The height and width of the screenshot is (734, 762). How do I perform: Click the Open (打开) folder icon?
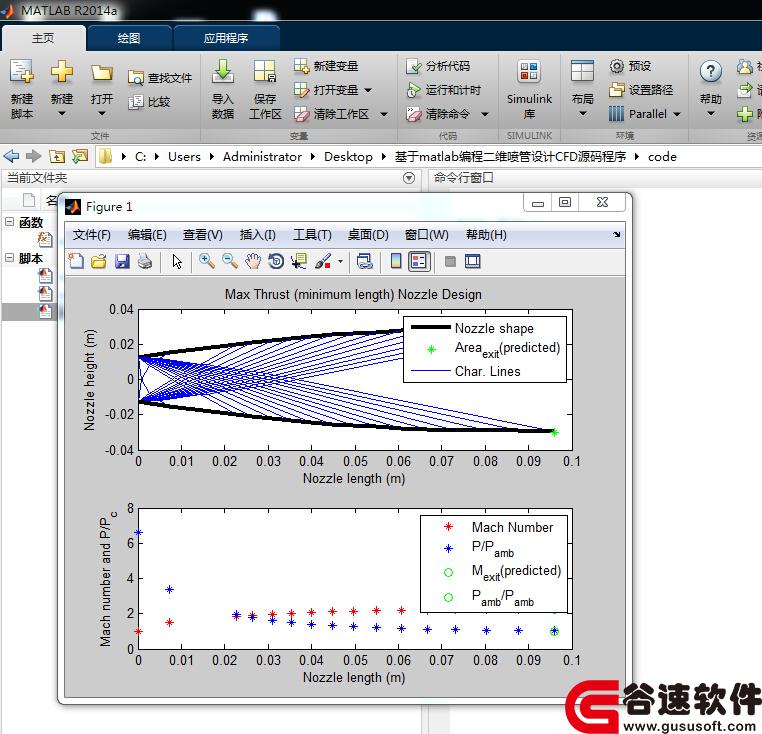[102, 73]
